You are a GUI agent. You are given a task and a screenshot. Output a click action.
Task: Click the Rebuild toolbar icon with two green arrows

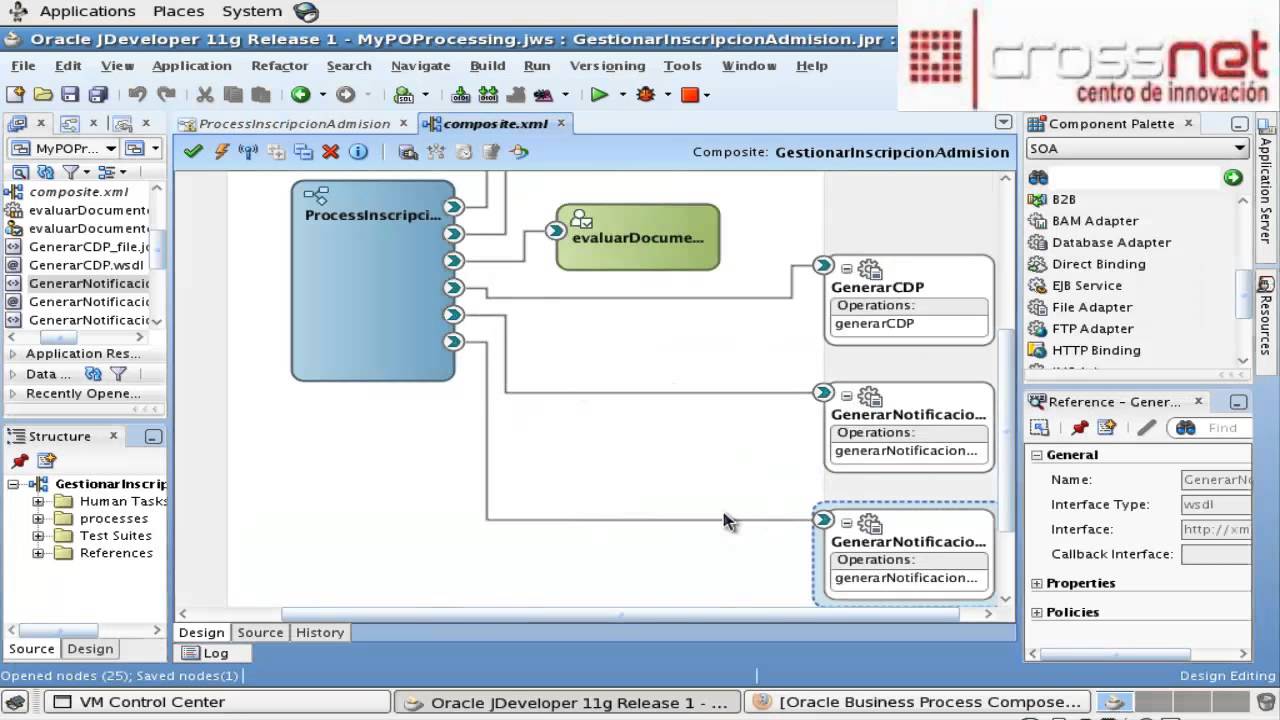click(488, 94)
